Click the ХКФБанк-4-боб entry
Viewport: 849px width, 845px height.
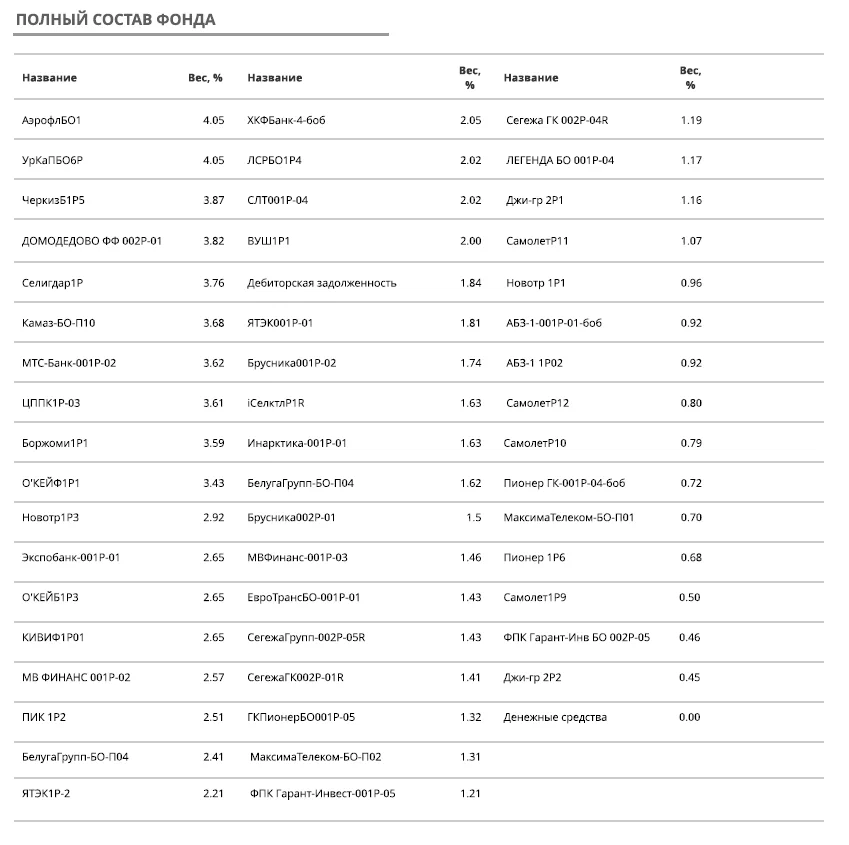(286, 120)
